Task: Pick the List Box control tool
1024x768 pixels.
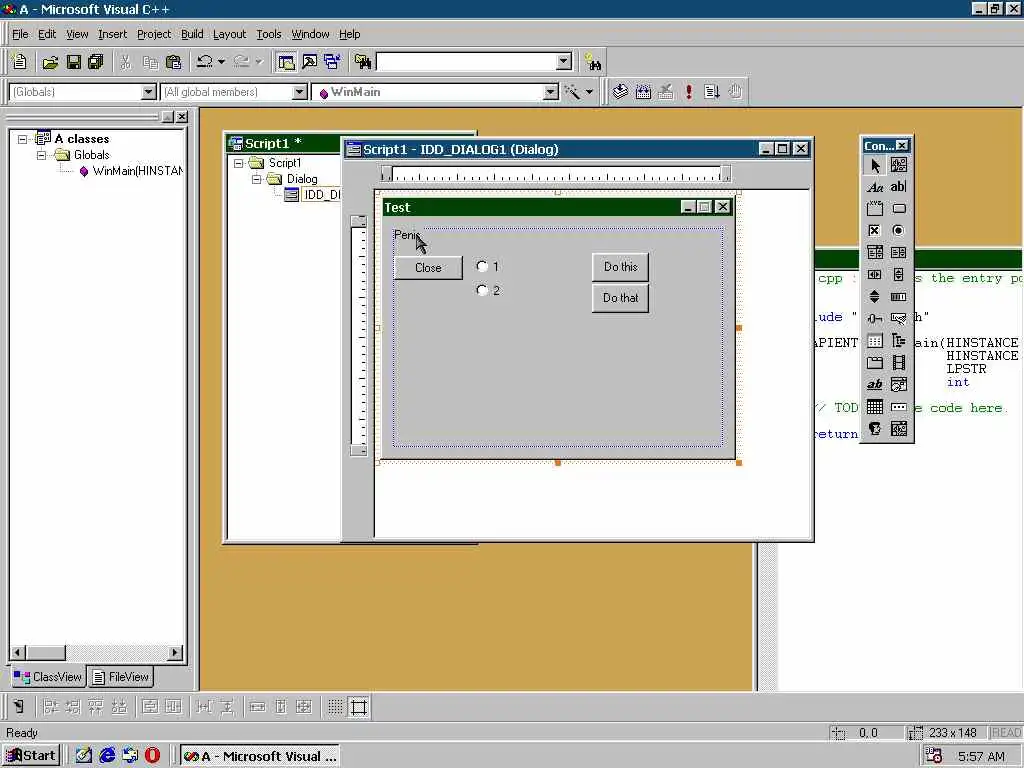Action: (899, 253)
